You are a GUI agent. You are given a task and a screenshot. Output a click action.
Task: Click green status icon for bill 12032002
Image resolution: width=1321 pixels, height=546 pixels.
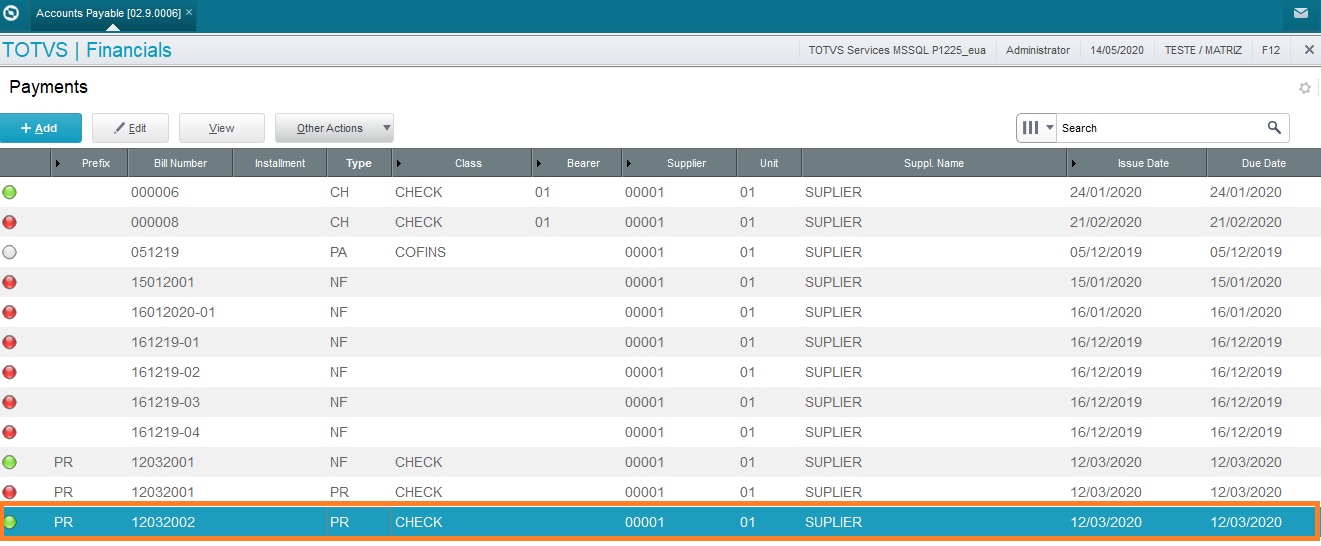tap(10, 522)
